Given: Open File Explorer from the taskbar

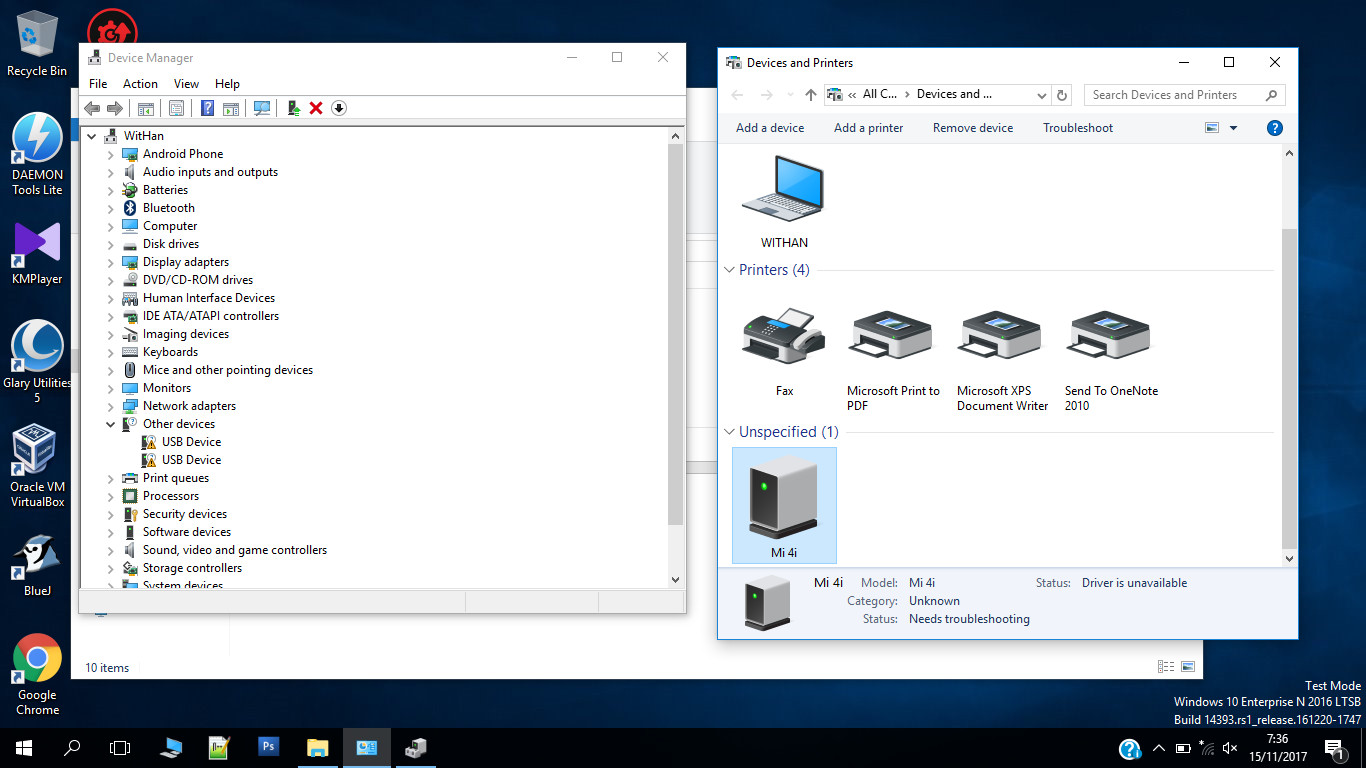Looking at the screenshot, I should click(x=317, y=746).
